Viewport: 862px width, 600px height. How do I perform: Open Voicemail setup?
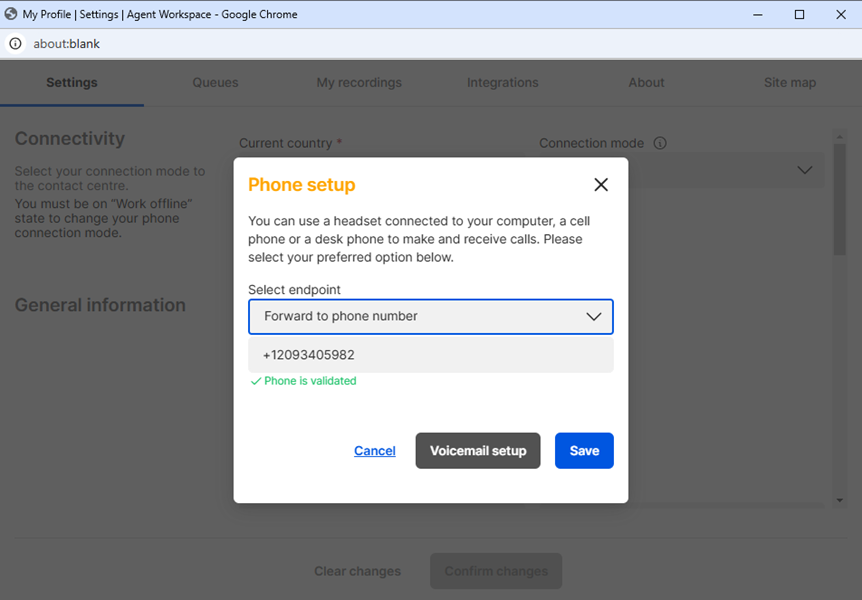[x=478, y=451]
